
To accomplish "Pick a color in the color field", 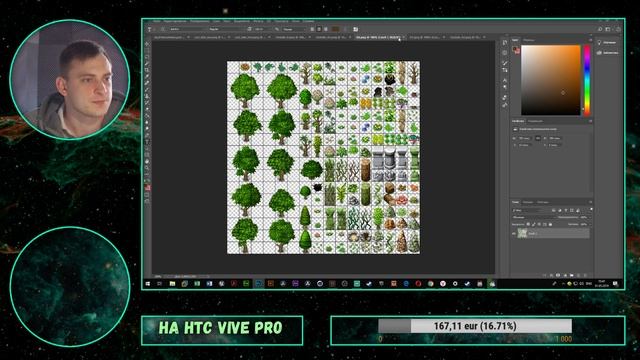I will (x=551, y=80).
